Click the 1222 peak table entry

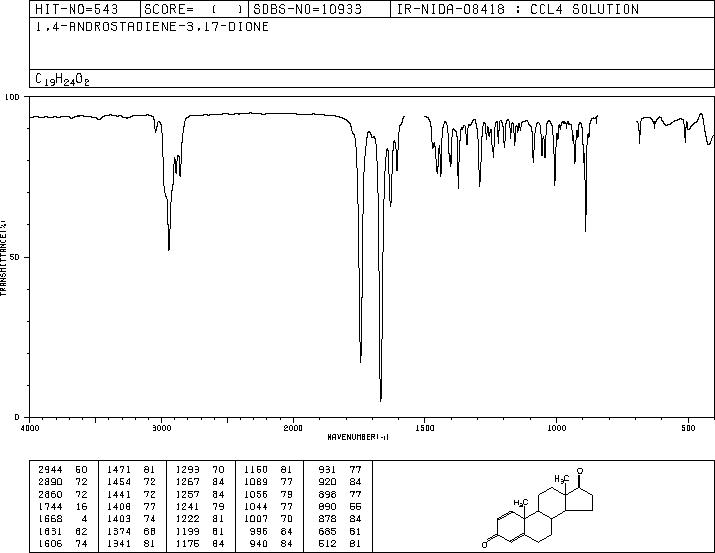(x=200, y=519)
